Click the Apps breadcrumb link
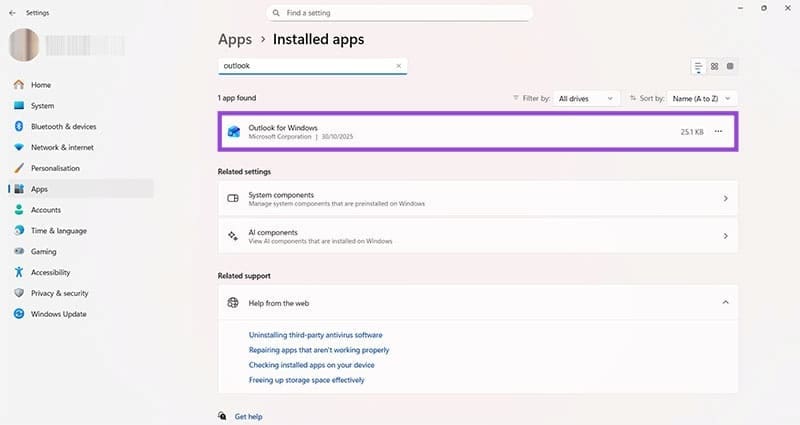Viewport: 800px width, 425px height. (x=234, y=40)
